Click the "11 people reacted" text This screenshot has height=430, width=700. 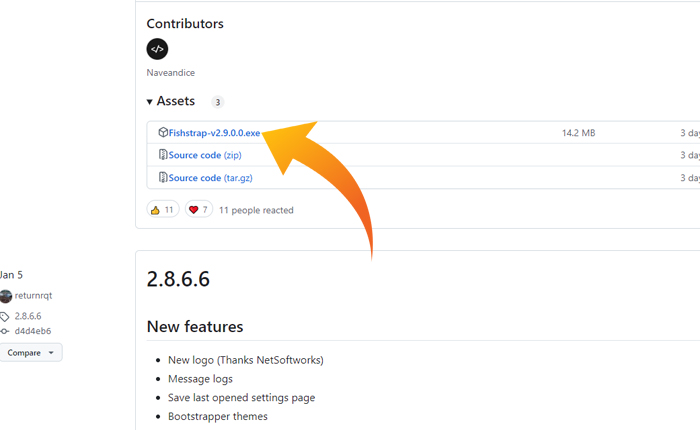coord(256,210)
